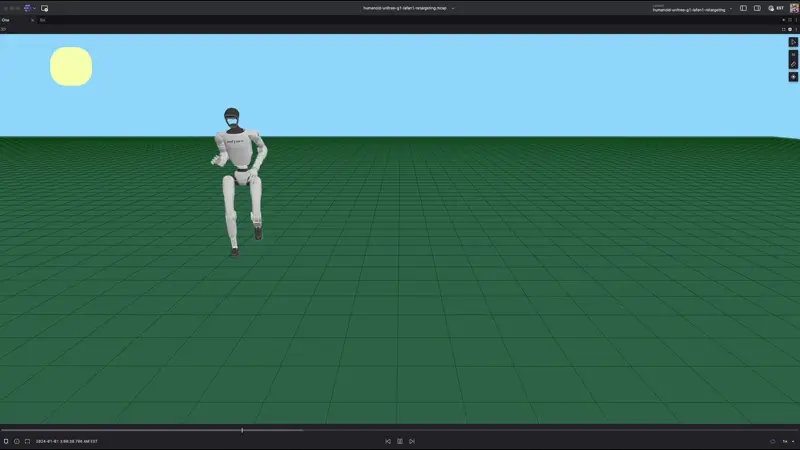Open the playback speed 1x dropdown

pyautogui.click(x=788, y=441)
